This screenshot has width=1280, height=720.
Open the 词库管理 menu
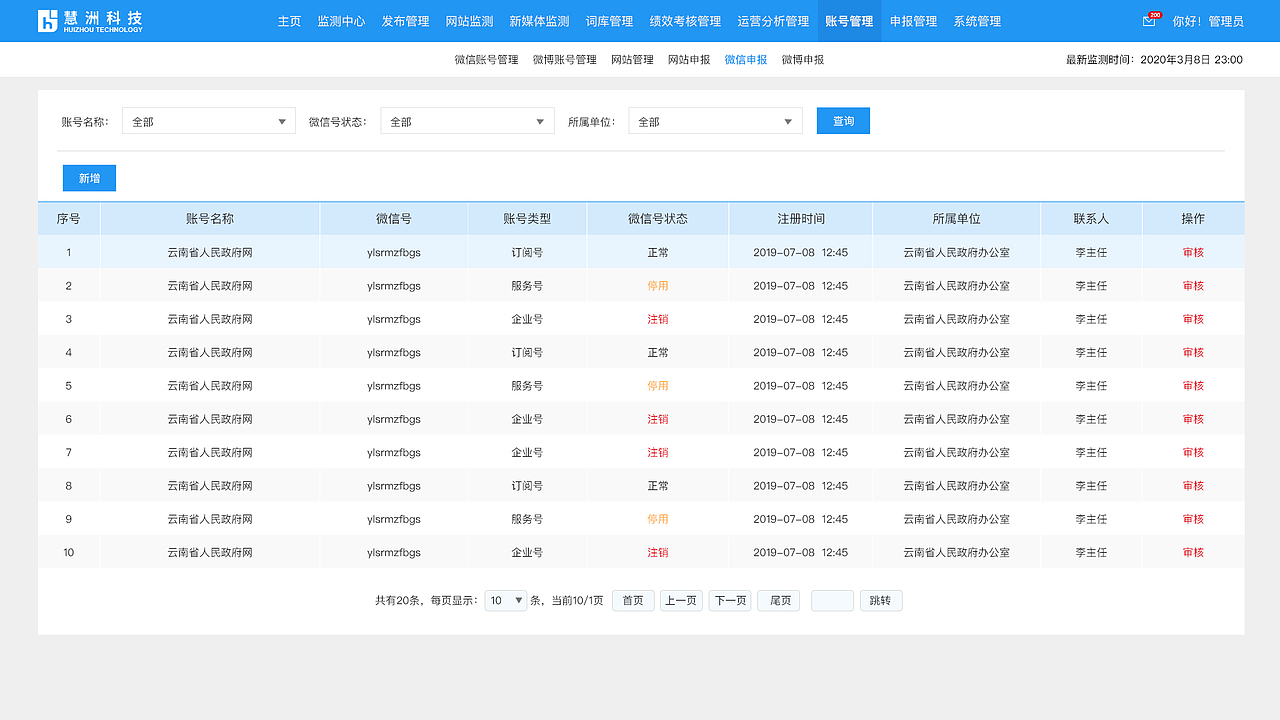click(612, 20)
